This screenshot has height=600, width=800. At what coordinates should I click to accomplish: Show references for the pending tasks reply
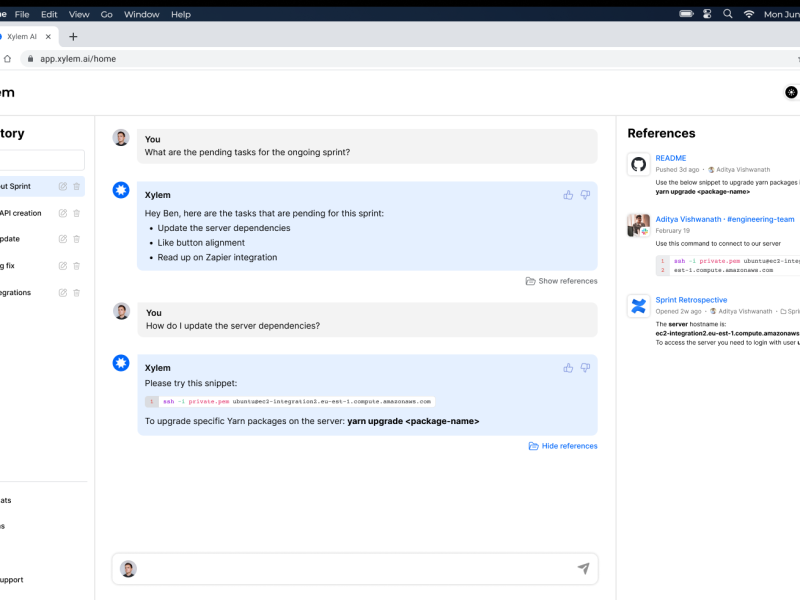tap(561, 281)
